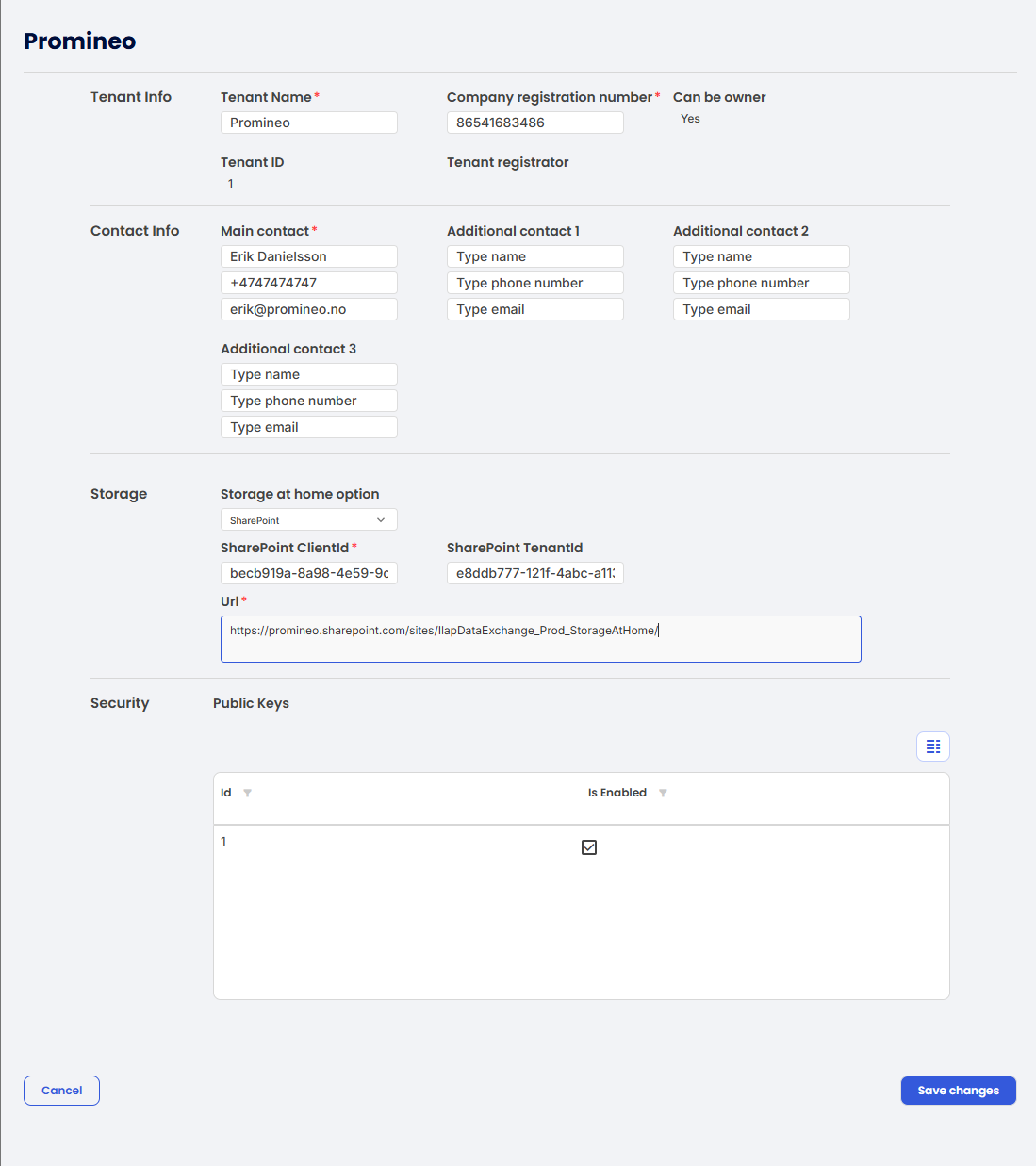Open the Storage at home option dropdown
The height and width of the screenshot is (1166, 1036).
click(x=309, y=520)
